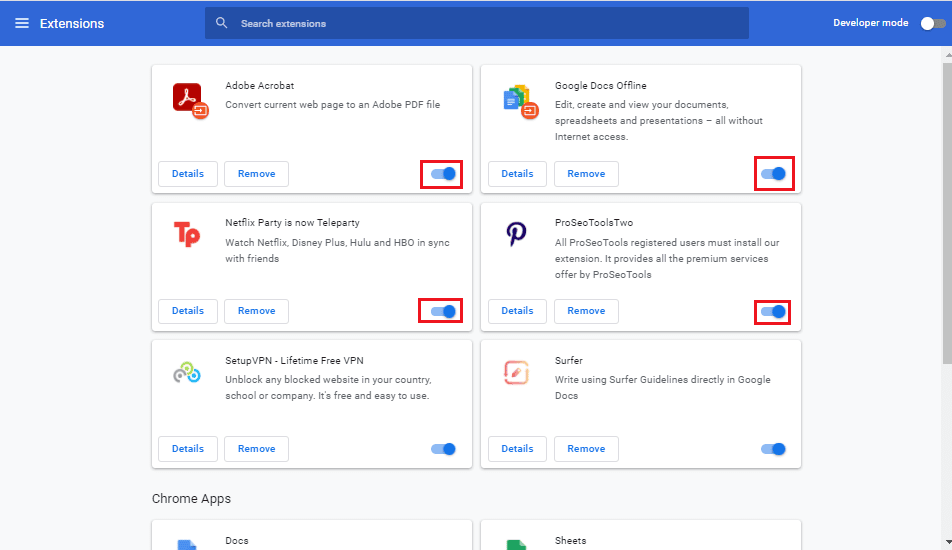Disable SetupVPN extension toggle
Viewport: 952px width, 550px height.
coord(443,449)
